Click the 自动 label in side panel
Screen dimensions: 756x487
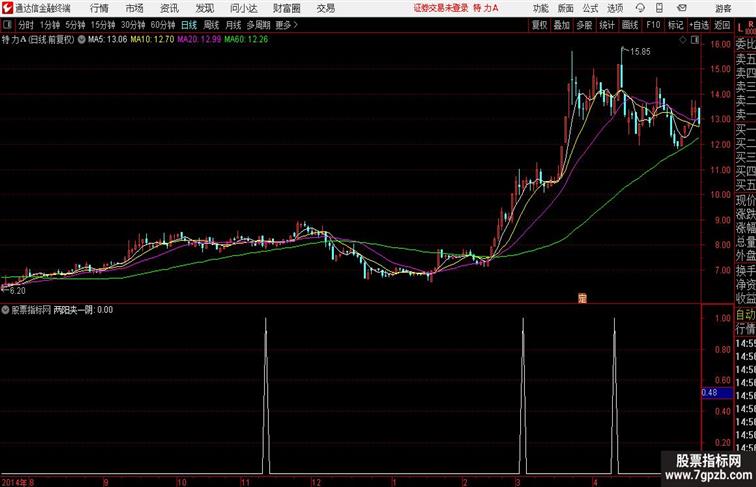(x=745, y=315)
